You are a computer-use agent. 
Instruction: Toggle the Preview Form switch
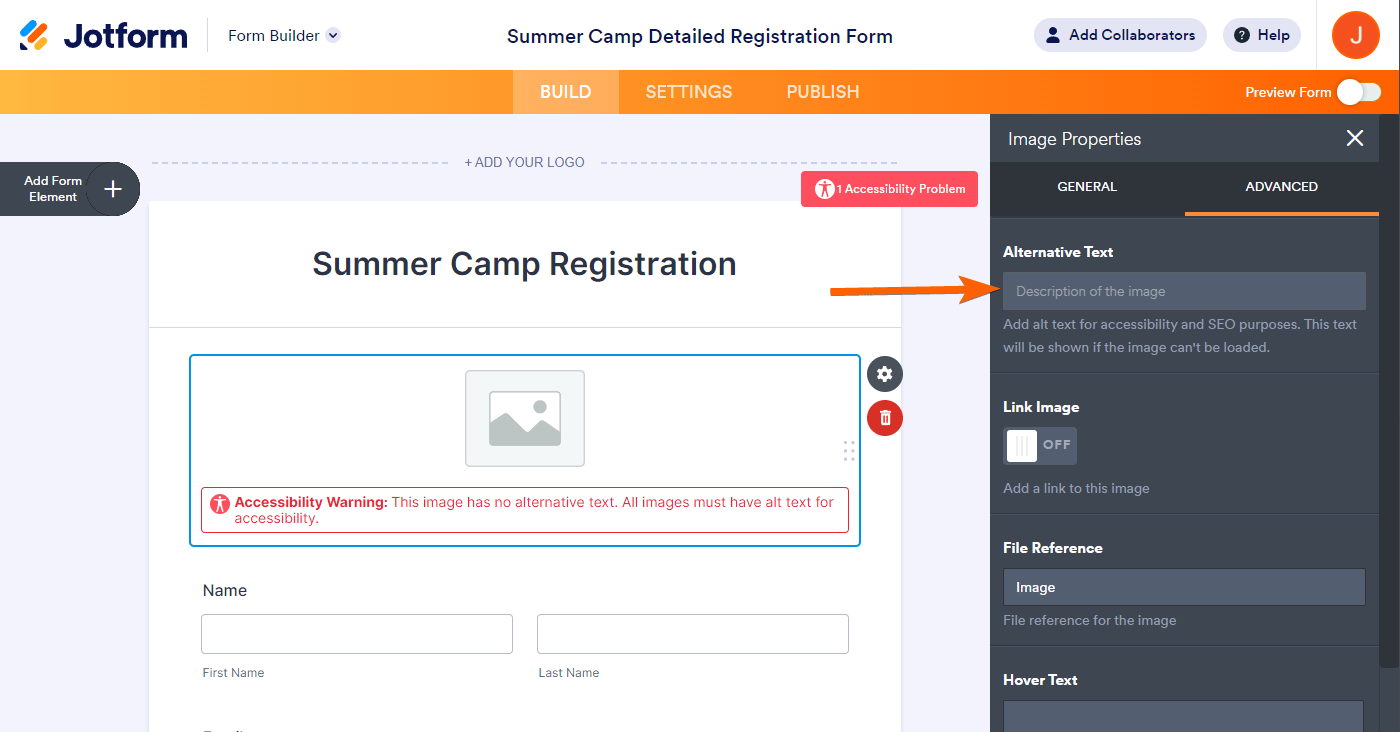point(1359,92)
